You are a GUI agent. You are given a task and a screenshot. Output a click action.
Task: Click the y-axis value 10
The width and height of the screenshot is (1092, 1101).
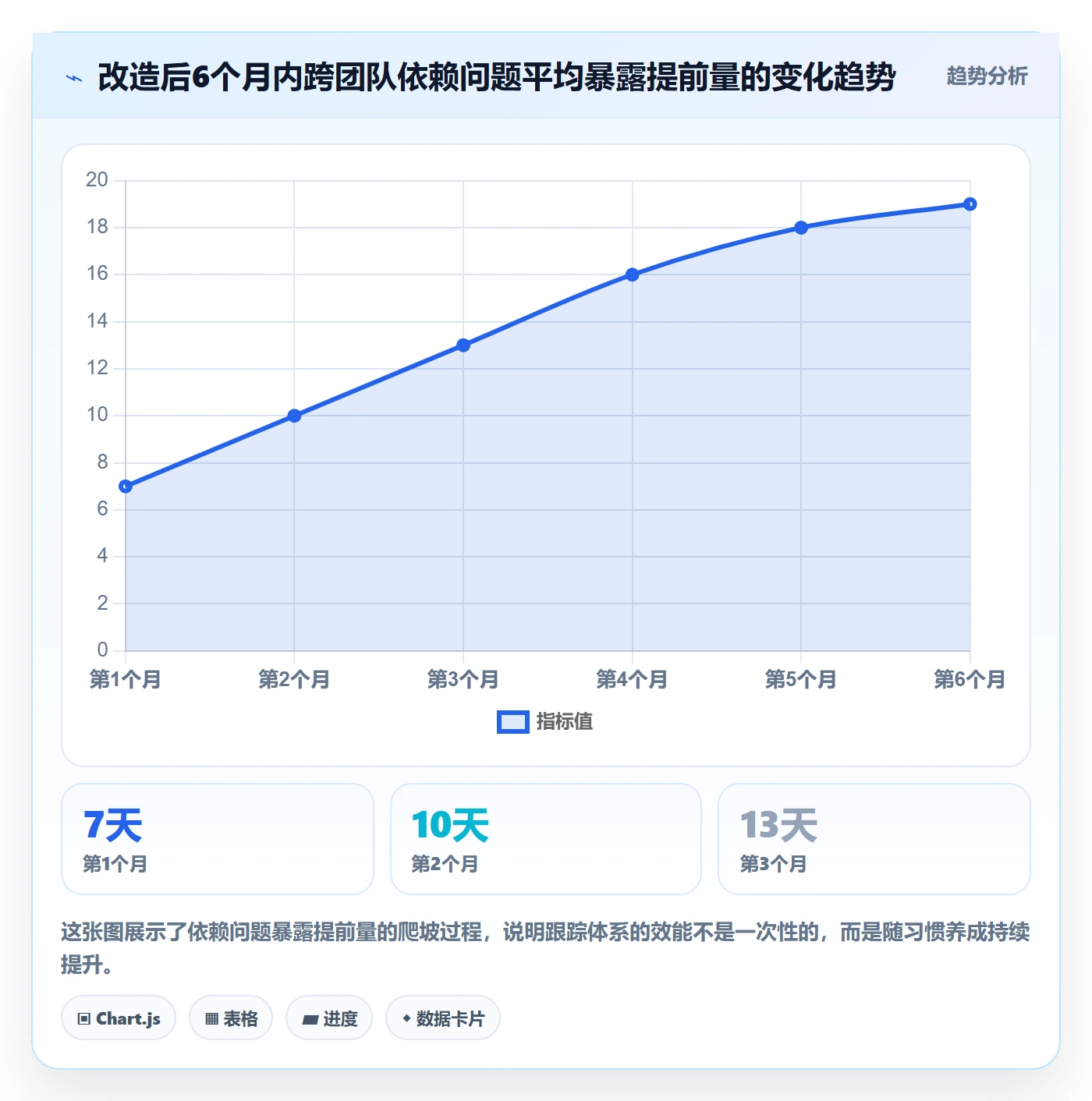coord(97,415)
